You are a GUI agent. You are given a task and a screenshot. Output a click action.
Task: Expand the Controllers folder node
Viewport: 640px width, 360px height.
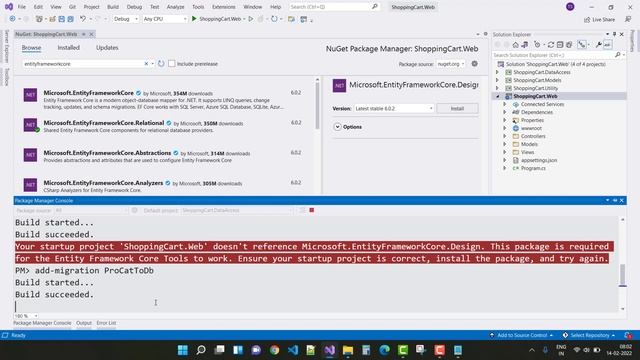[x=505, y=136]
